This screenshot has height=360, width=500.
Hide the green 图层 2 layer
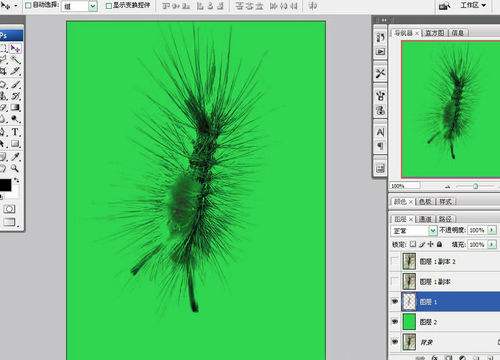point(395,321)
